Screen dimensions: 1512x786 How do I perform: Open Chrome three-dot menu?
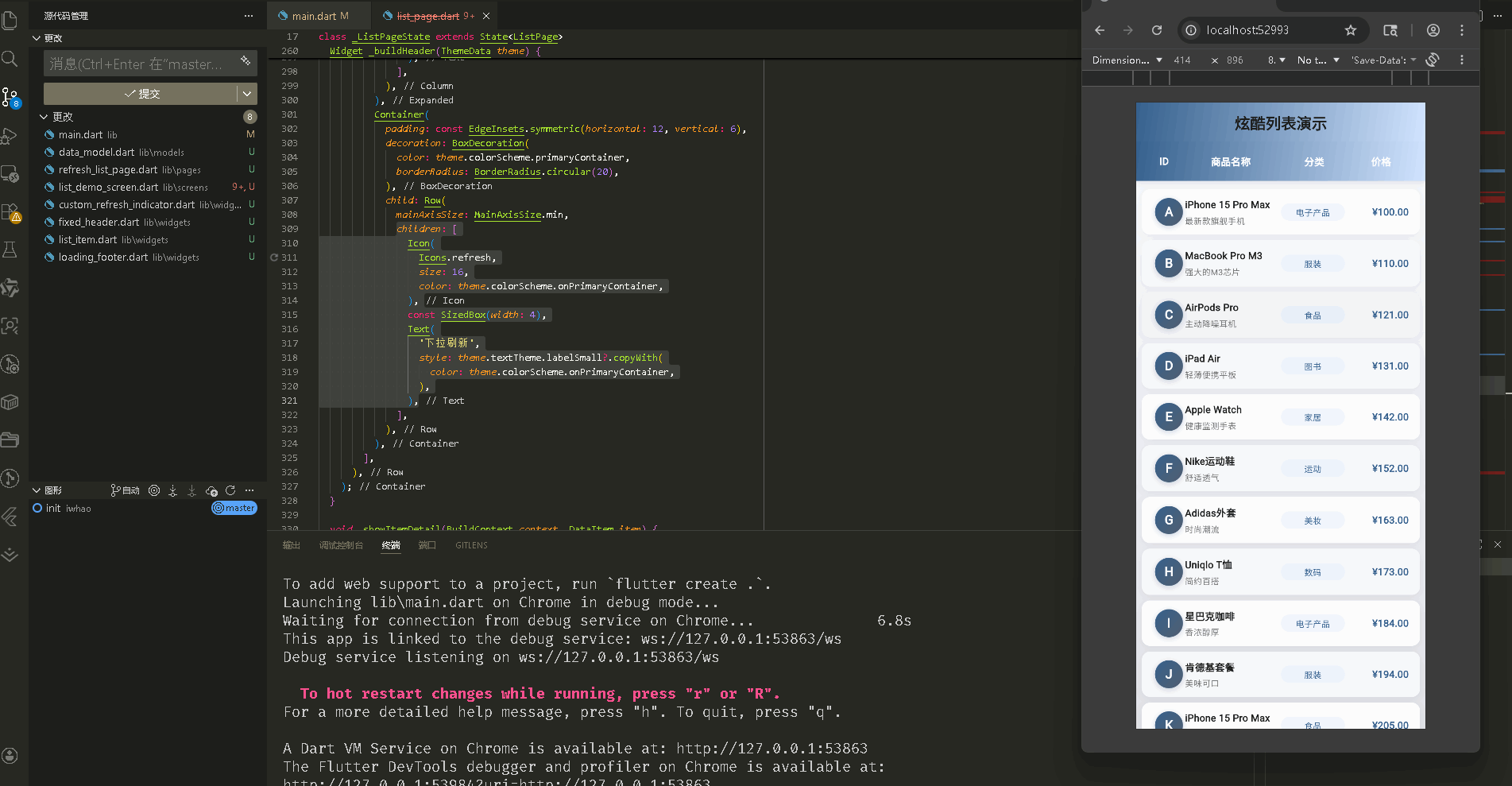point(1462,30)
